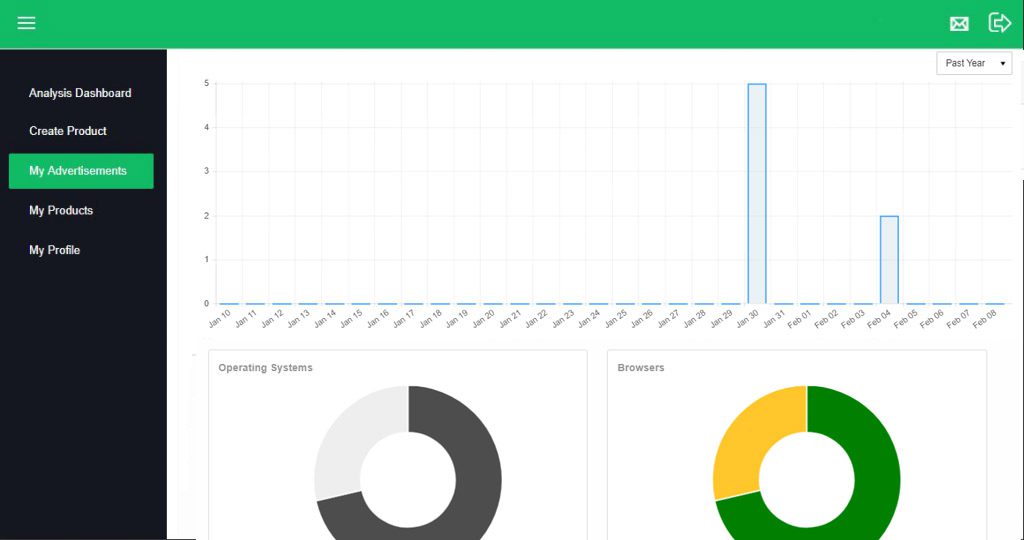Click the Jan 25 axis label
The image size is (1024, 540).
click(615, 318)
